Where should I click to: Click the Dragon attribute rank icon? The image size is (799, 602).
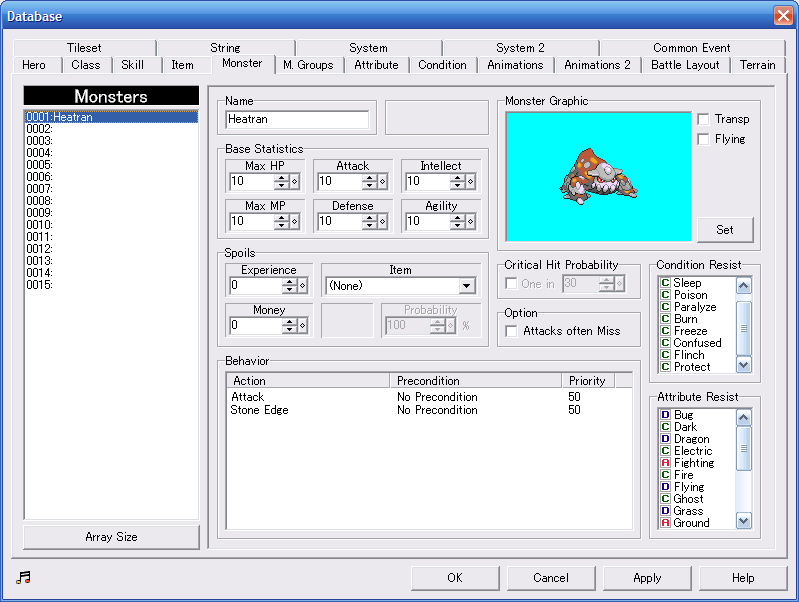click(665, 439)
